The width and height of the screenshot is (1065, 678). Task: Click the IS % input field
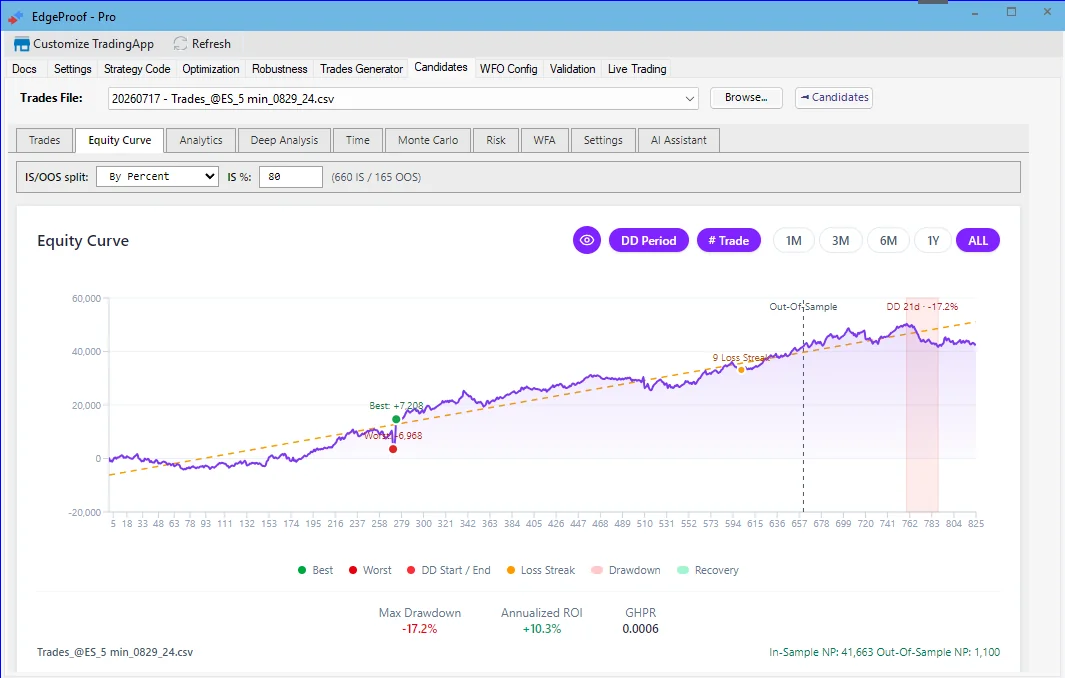coord(291,177)
